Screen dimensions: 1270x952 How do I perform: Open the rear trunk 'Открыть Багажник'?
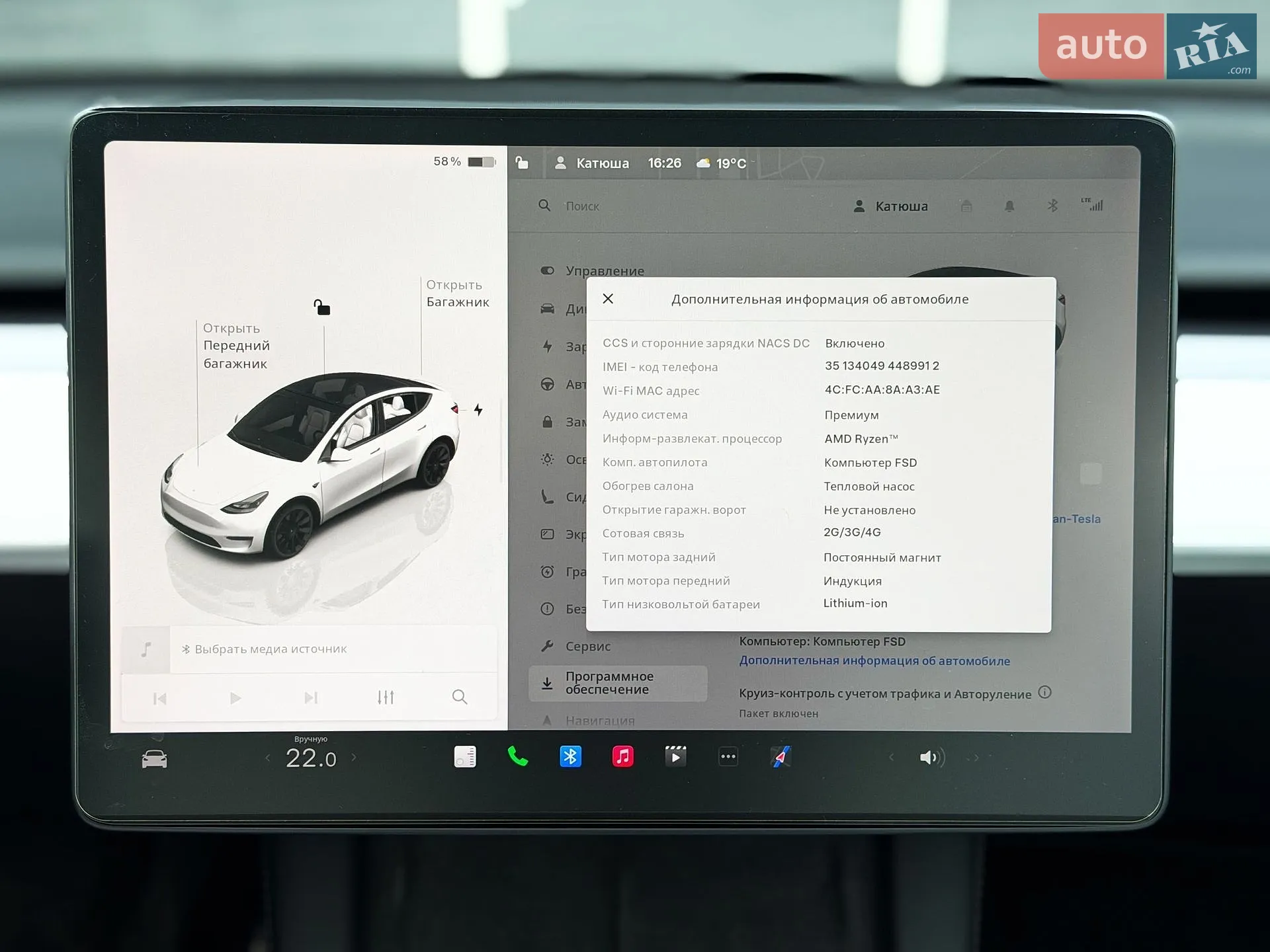(458, 294)
